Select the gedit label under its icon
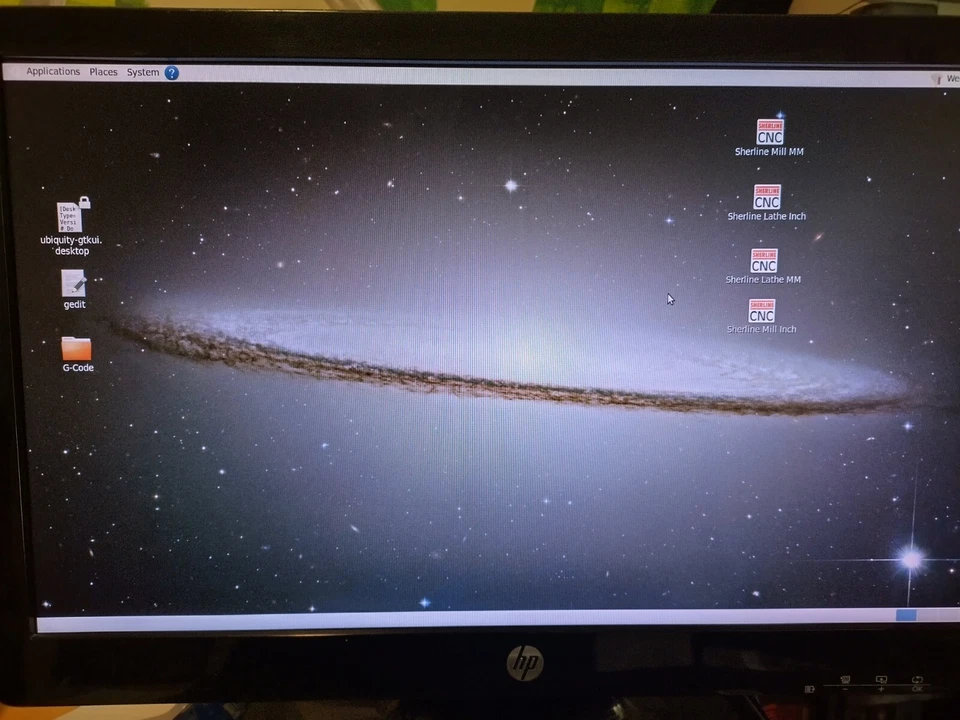This screenshot has width=960, height=720. 74,304
